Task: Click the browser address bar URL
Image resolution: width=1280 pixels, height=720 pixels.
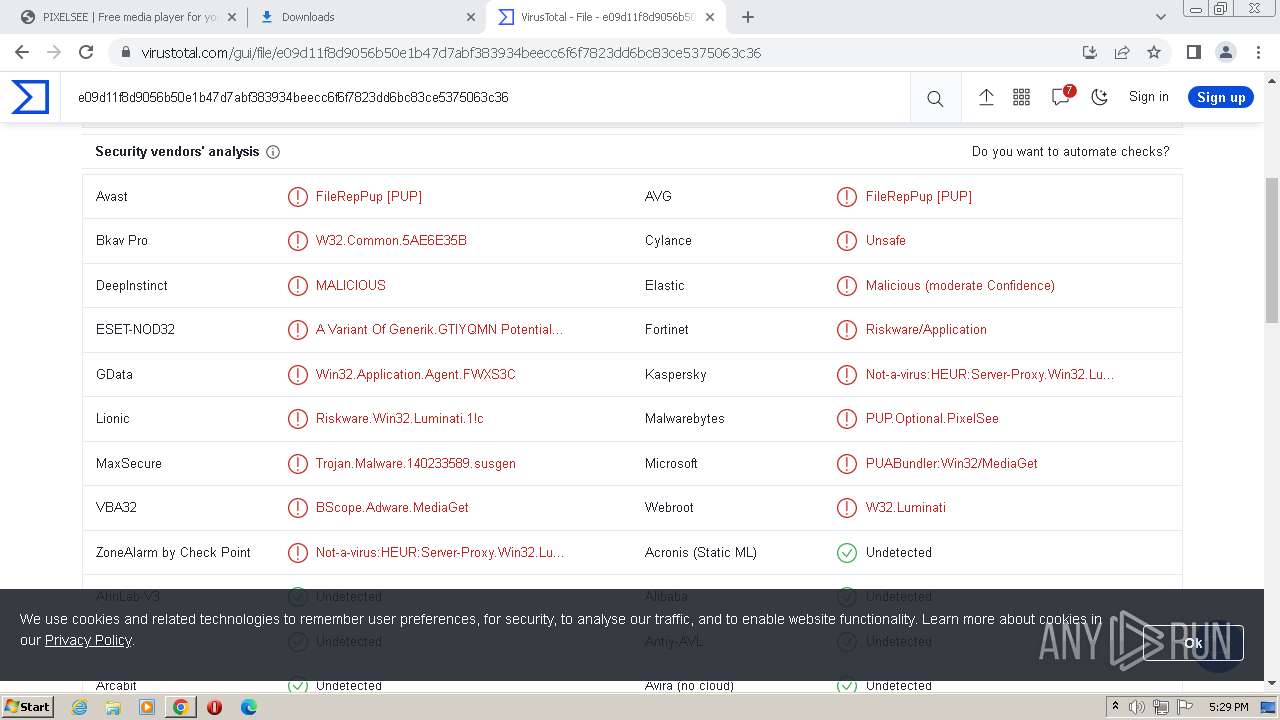Action: point(451,53)
